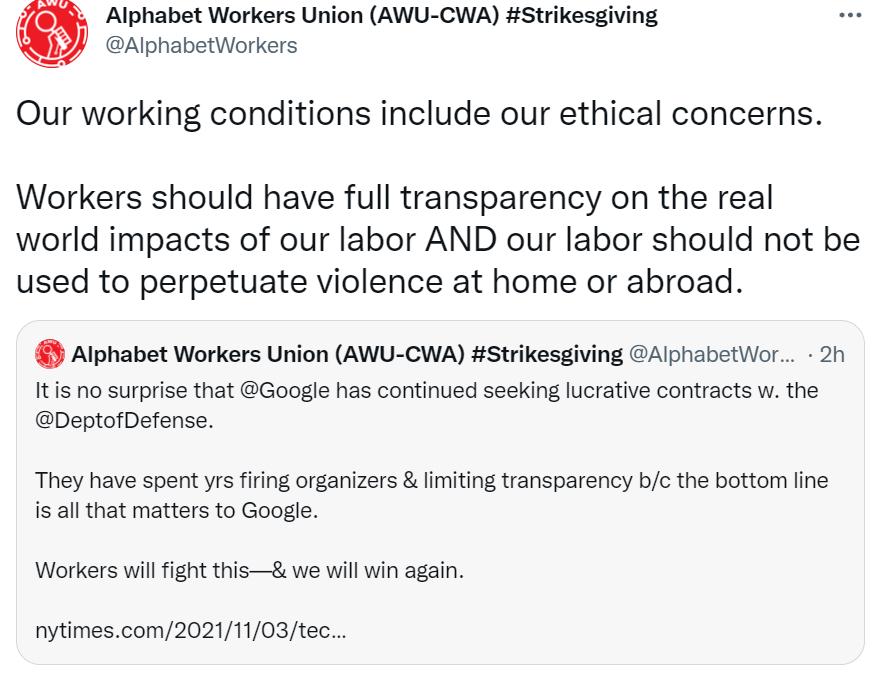Open the three-dot more options menu

point(849,17)
